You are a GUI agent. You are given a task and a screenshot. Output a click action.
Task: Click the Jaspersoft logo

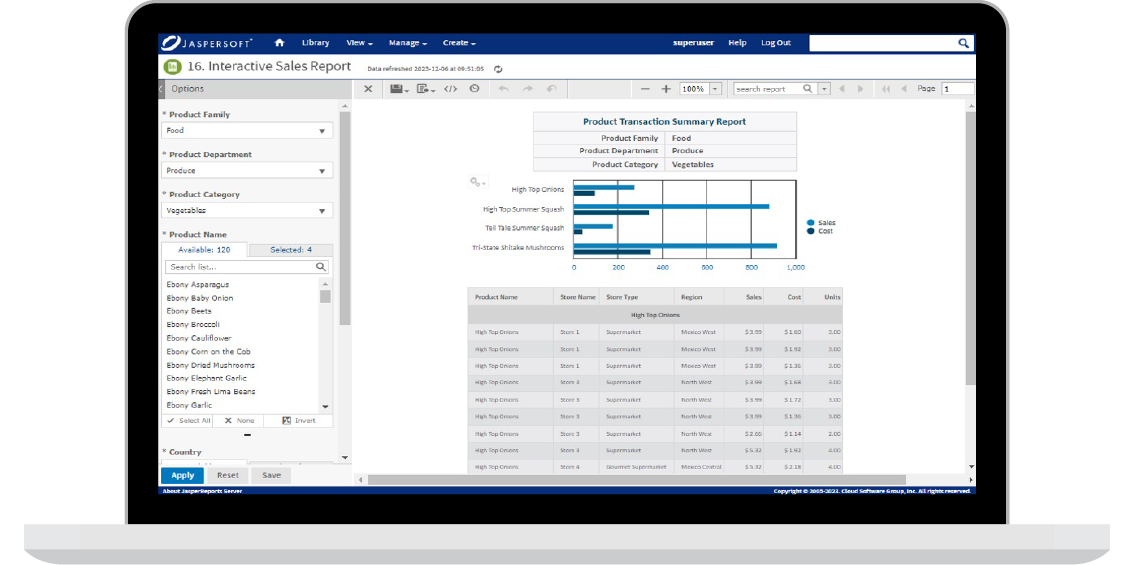(207, 43)
